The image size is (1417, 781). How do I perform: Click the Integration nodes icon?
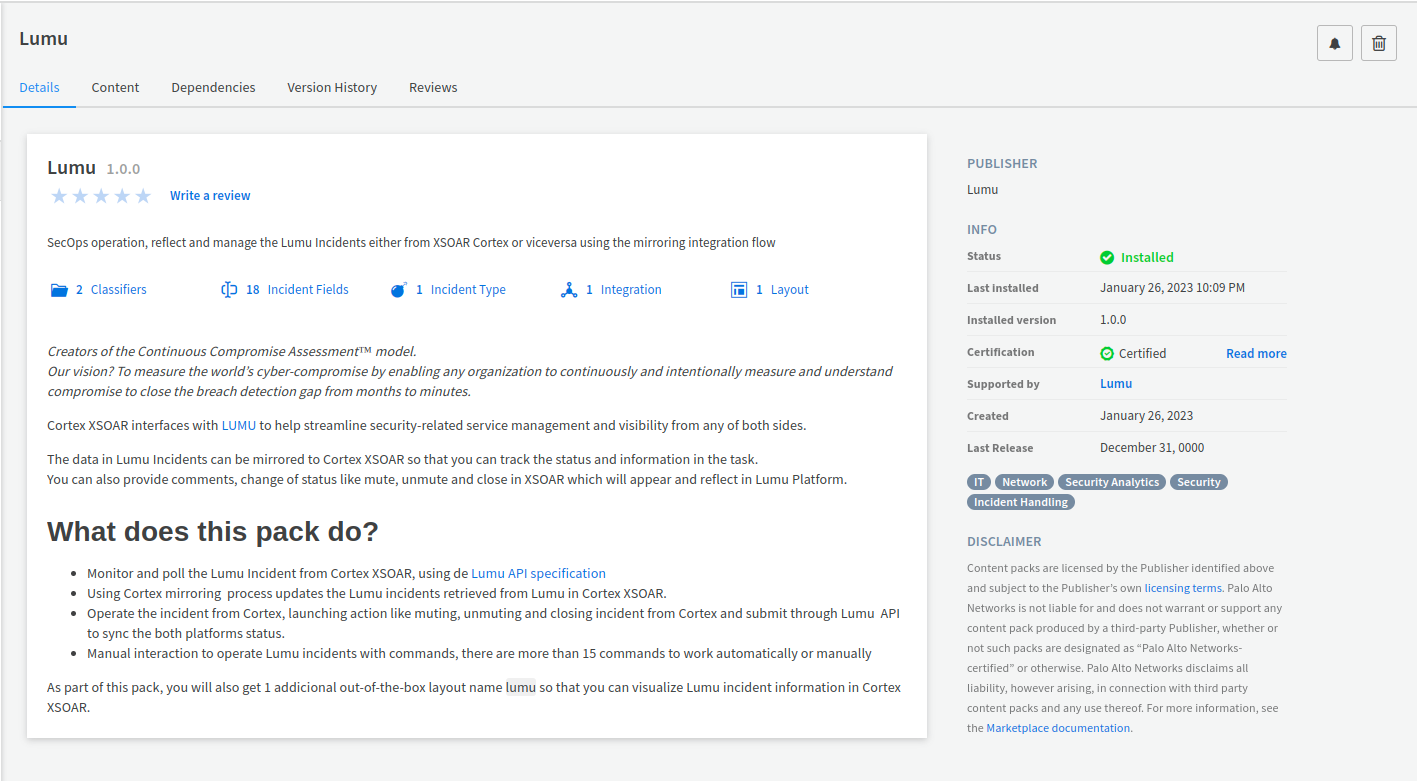click(x=569, y=290)
